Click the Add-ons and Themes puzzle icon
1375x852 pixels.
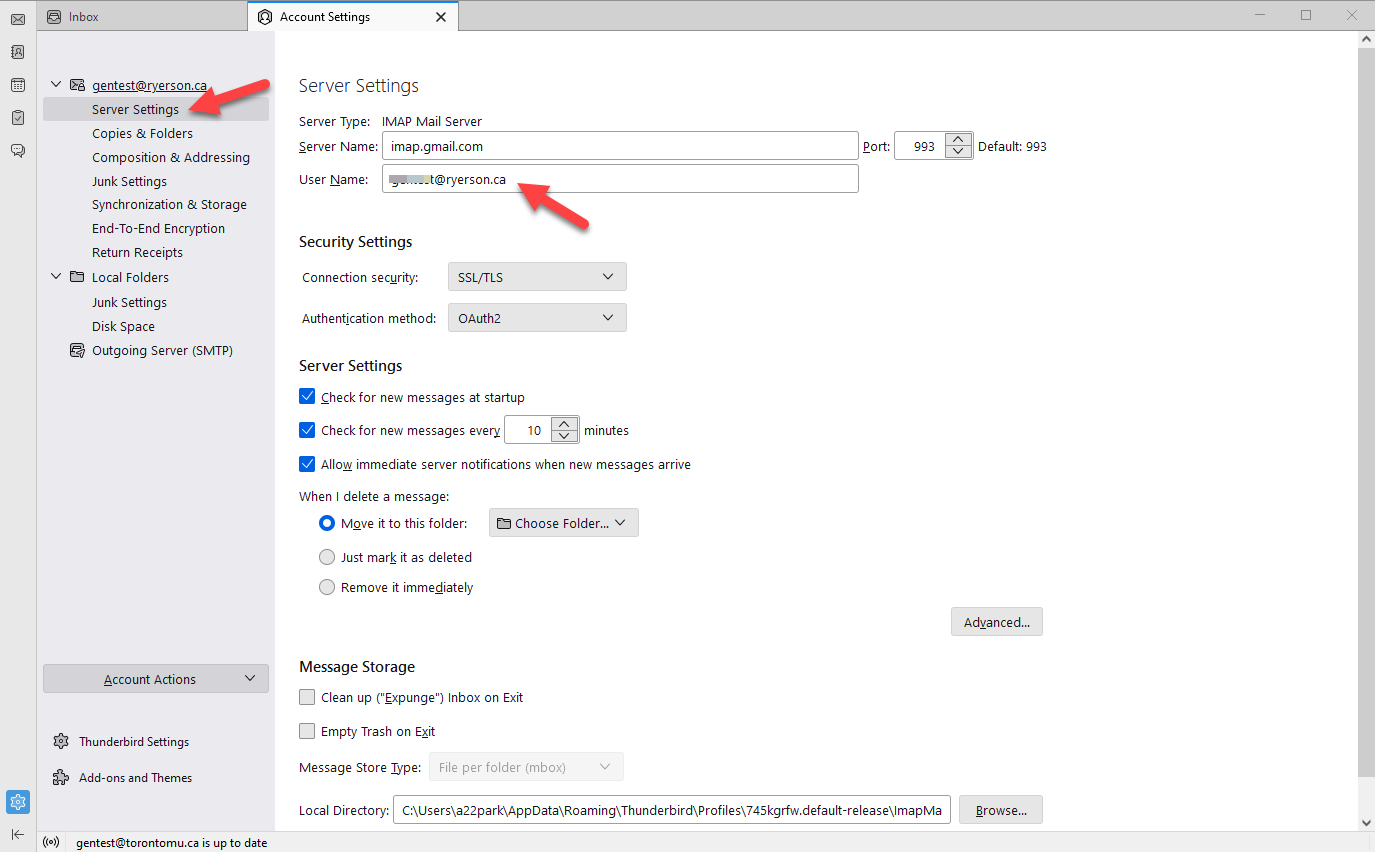click(61, 778)
